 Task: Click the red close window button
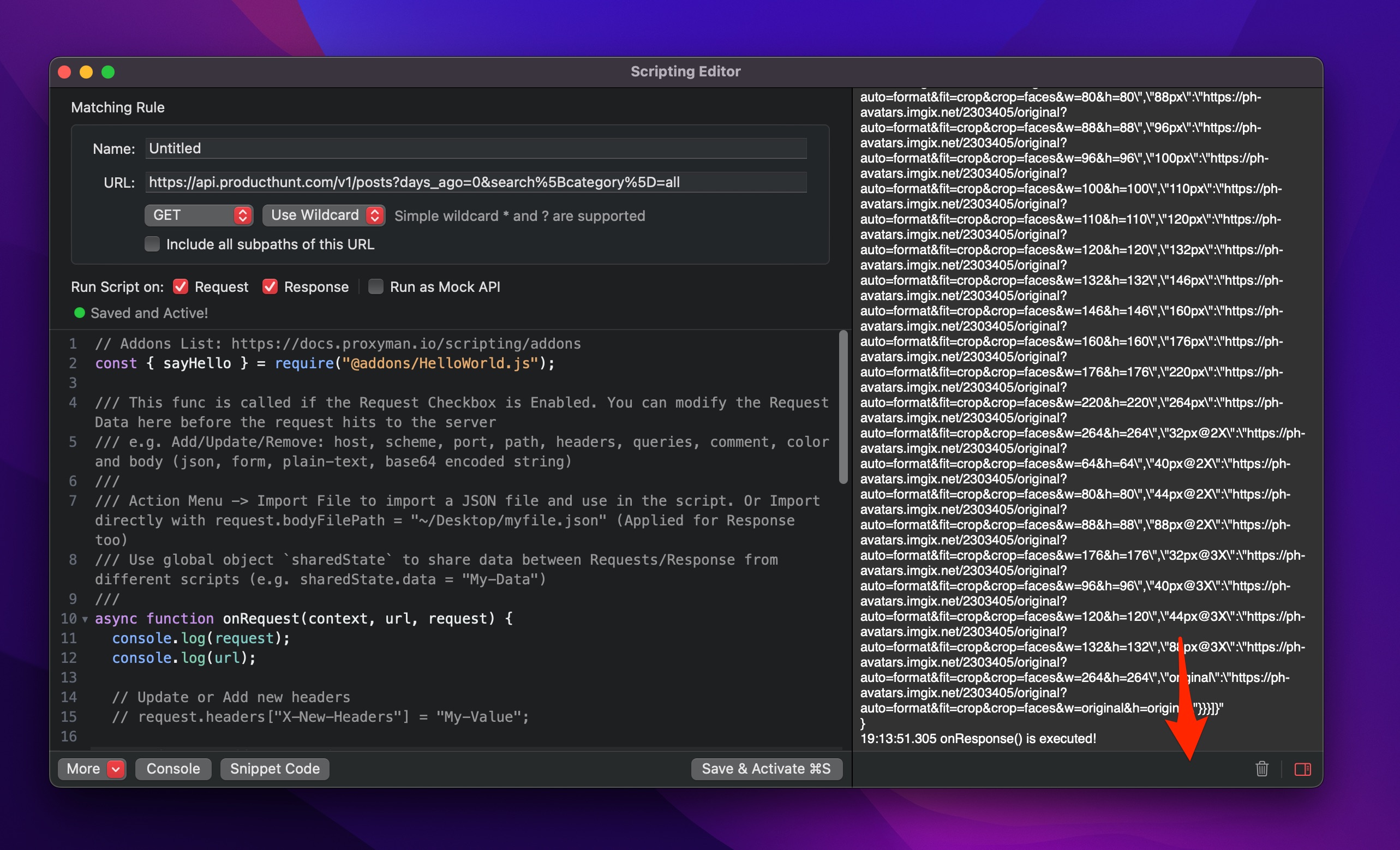coord(65,72)
